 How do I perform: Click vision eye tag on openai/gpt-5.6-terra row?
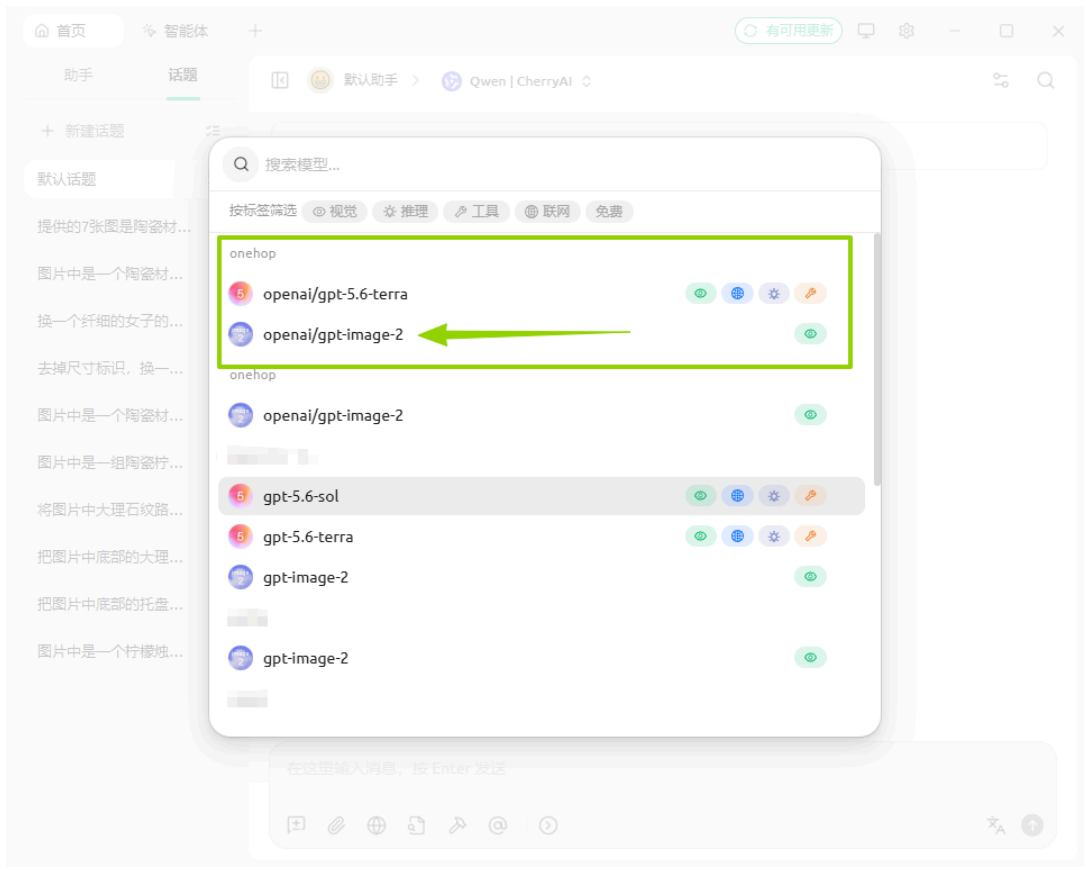700,294
